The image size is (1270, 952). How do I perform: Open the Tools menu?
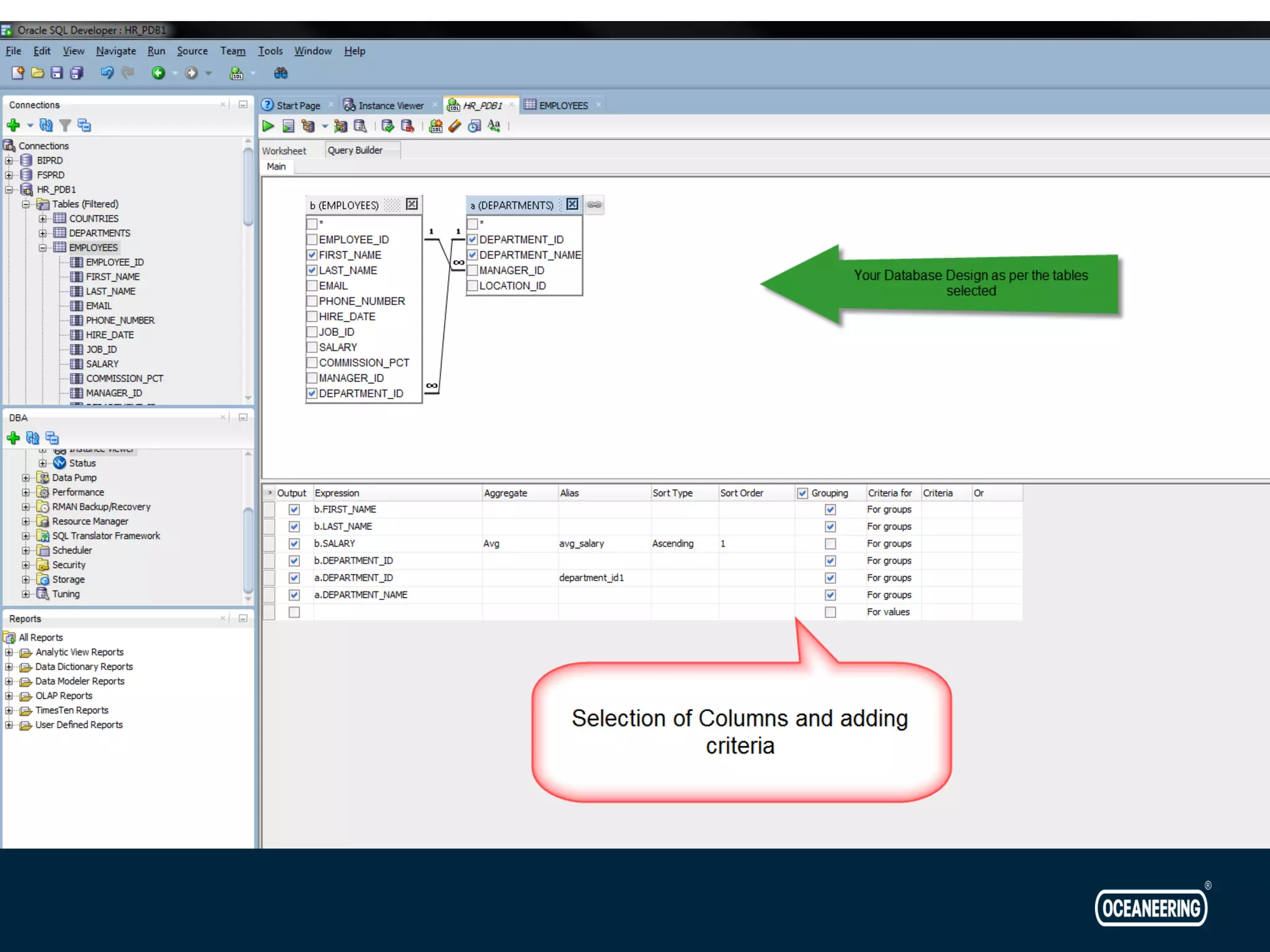tap(270, 51)
